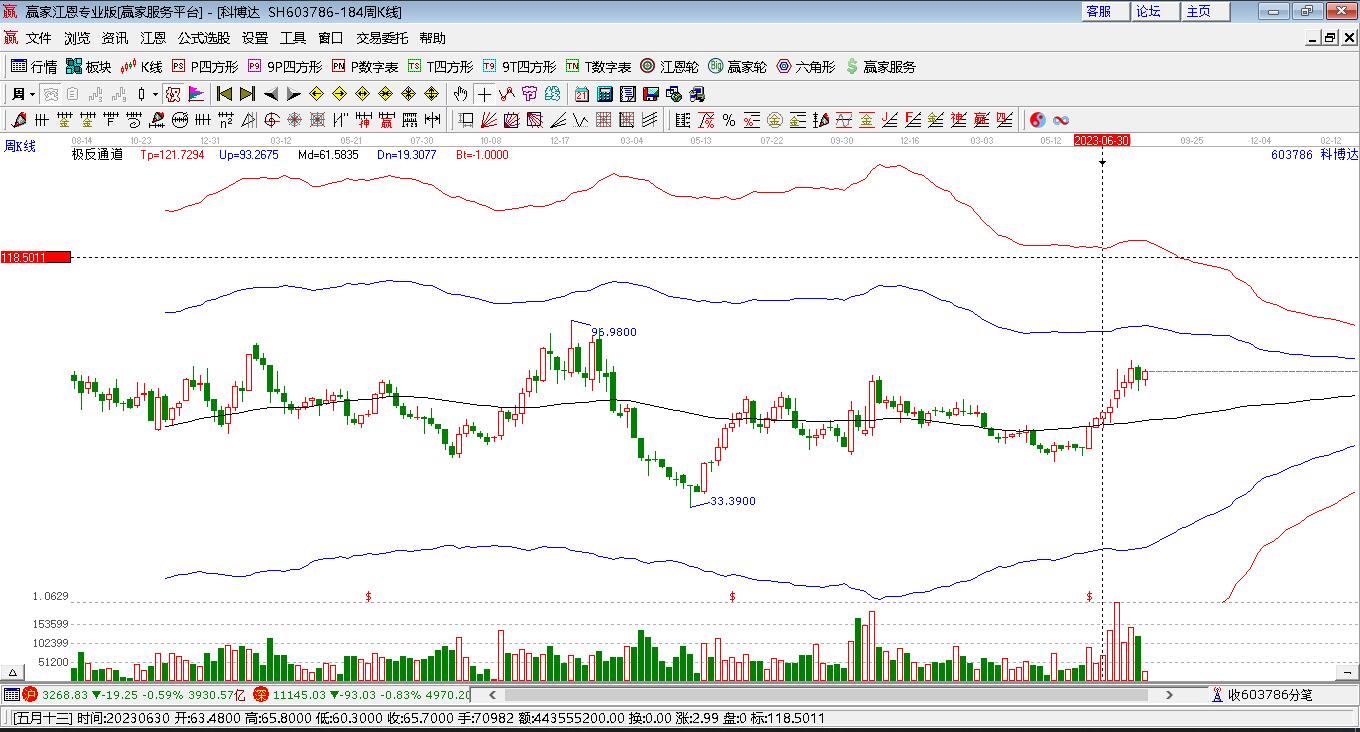Open the 六角形 hexagon tool
Screen dimensions: 1360x732
point(806,67)
